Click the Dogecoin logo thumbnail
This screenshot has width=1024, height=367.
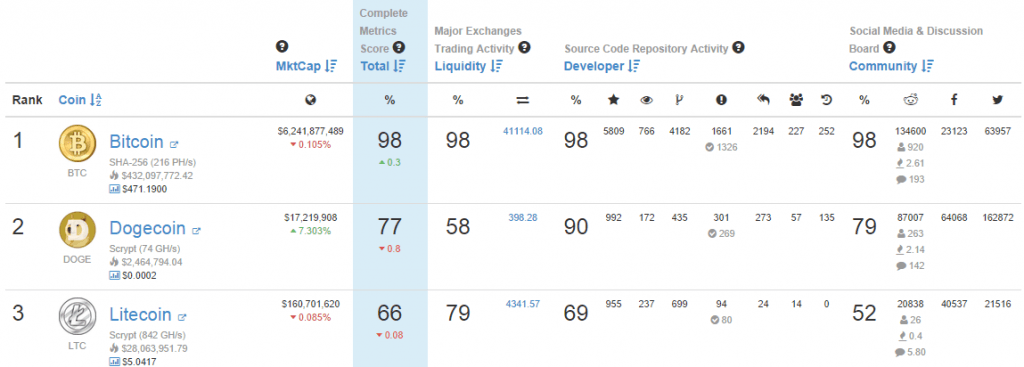click(77, 231)
